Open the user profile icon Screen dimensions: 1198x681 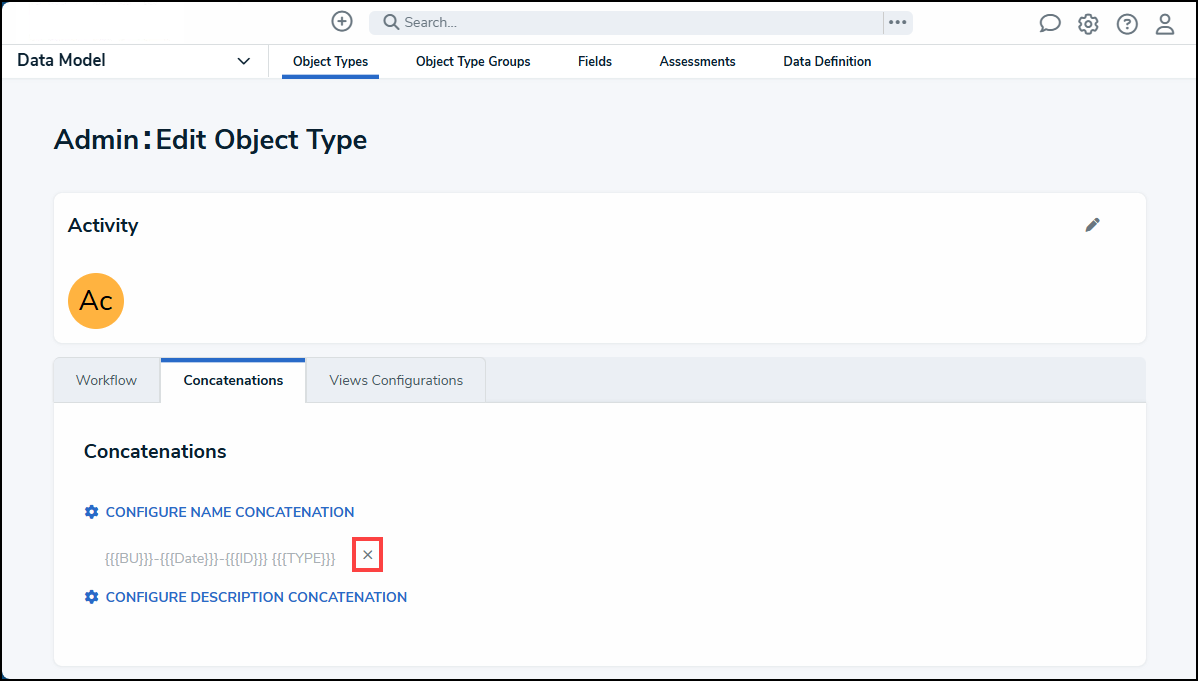[x=1165, y=24]
